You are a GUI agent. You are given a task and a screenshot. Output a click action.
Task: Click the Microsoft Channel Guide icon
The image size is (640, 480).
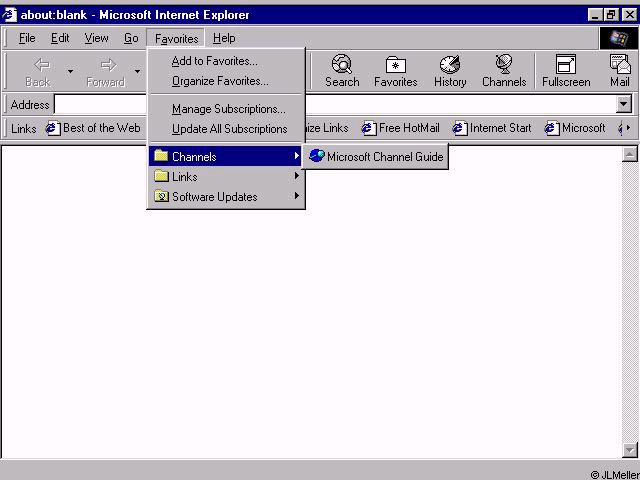(x=317, y=156)
